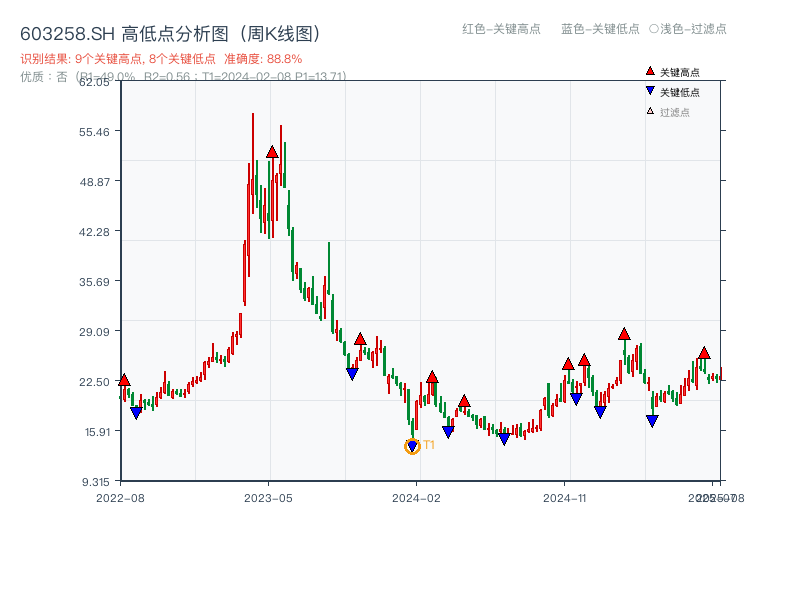This screenshot has width=800, height=600.
Task: Click the blue low marker near 2024-11
Action: [575, 400]
